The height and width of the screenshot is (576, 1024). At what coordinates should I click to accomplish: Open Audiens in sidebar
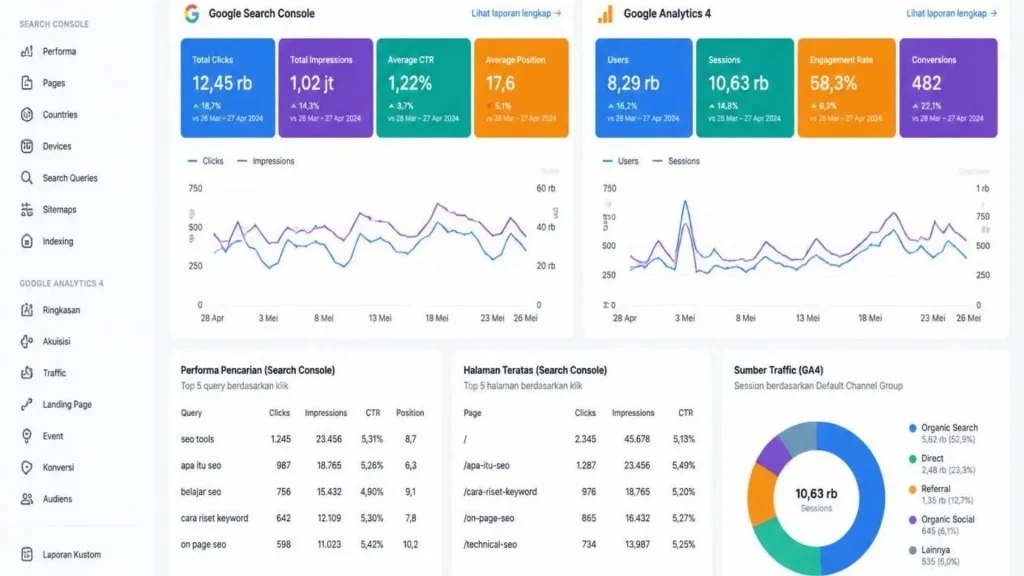pos(57,499)
